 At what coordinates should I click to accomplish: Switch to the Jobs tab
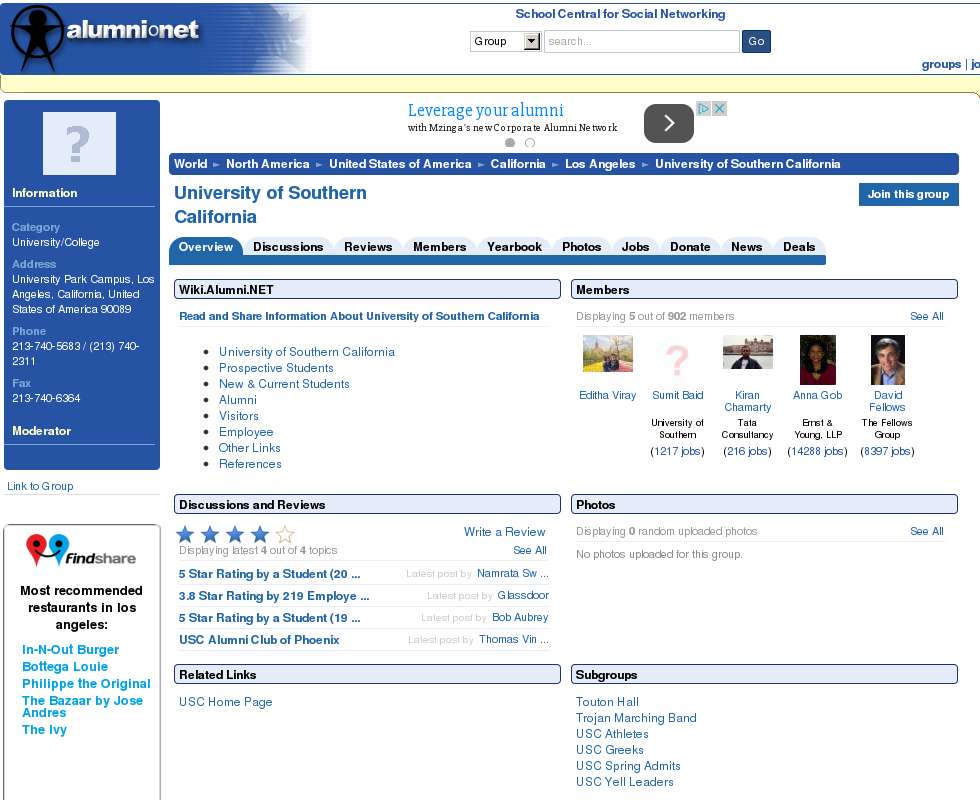(x=635, y=247)
